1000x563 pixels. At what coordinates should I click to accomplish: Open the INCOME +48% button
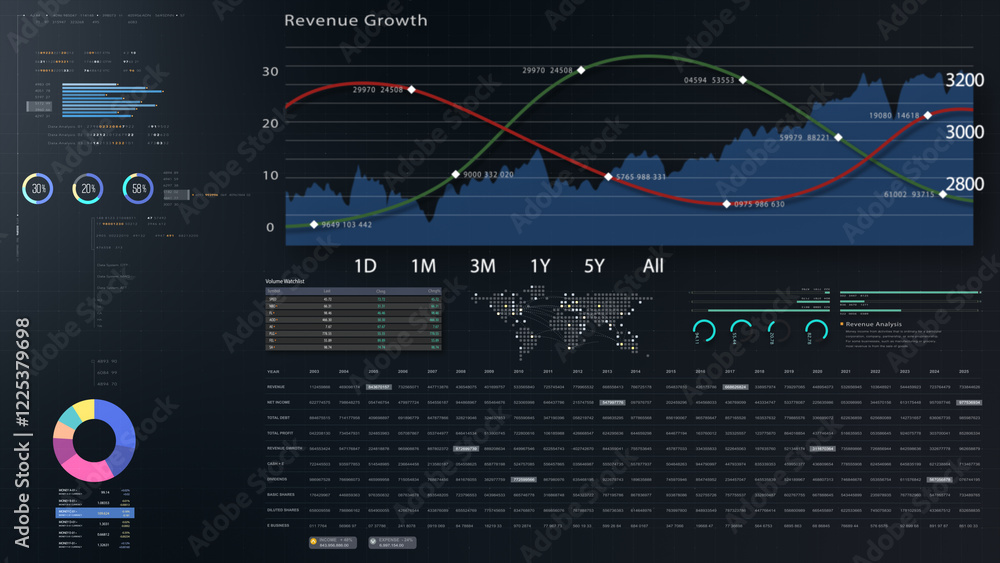coord(335,543)
